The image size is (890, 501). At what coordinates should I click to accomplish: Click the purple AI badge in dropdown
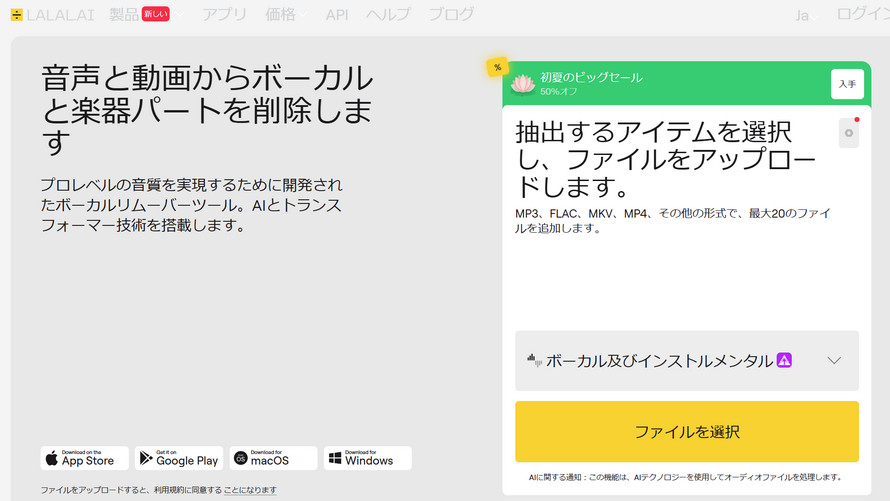point(784,360)
